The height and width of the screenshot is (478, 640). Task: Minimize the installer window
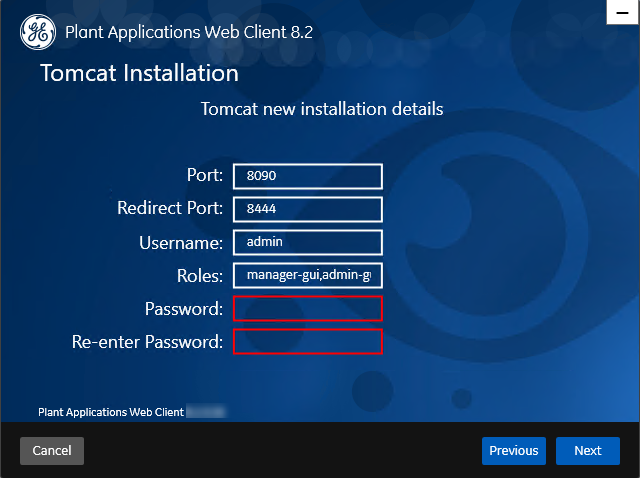click(622, 12)
